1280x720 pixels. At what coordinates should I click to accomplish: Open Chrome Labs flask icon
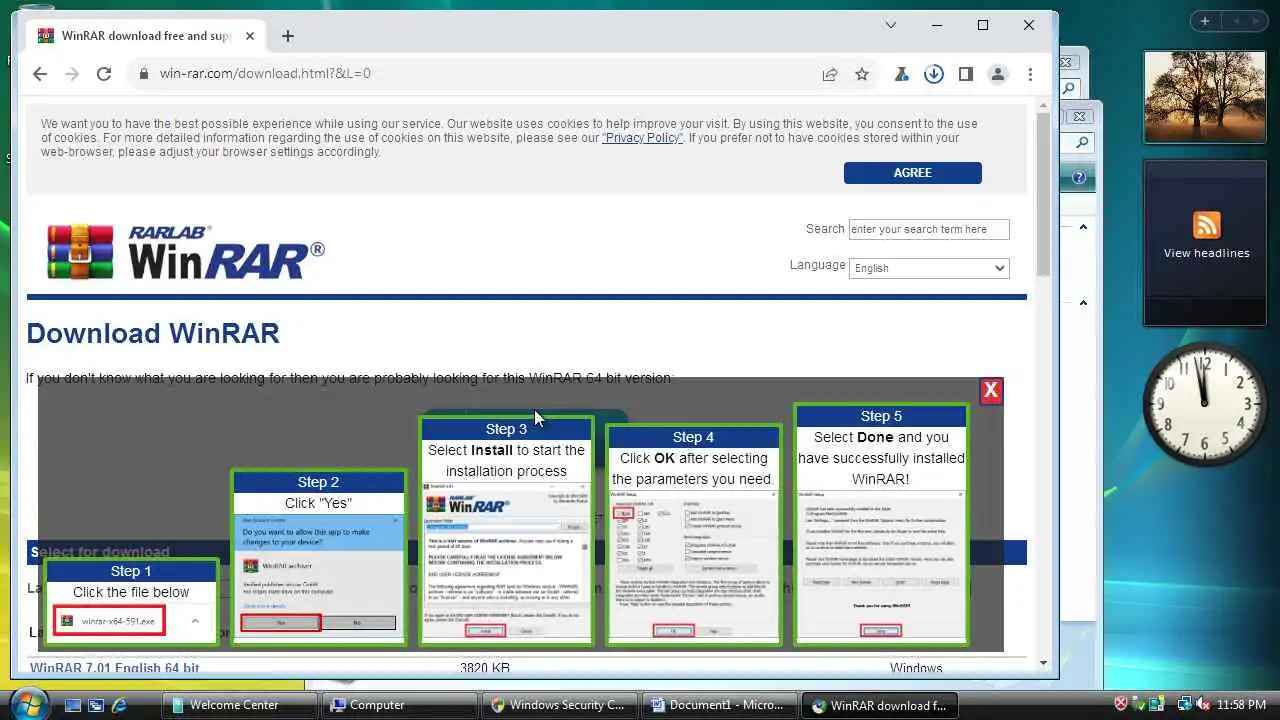click(x=902, y=74)
